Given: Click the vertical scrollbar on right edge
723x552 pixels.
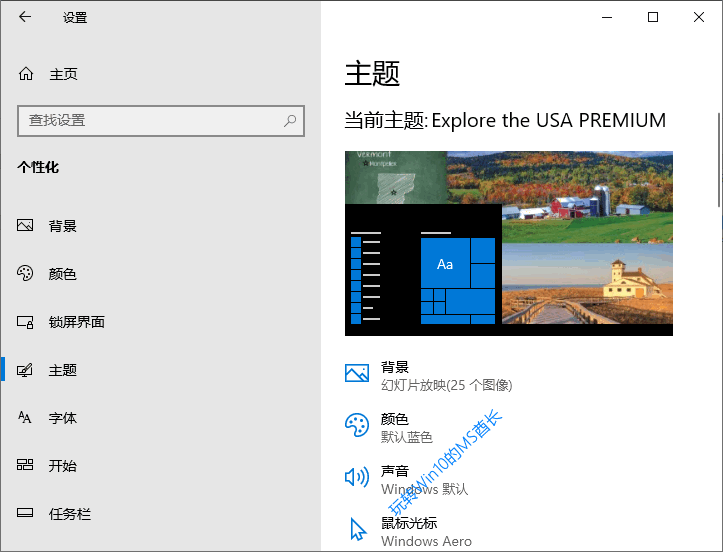Looking at the screenshot, I should [718, 160].
